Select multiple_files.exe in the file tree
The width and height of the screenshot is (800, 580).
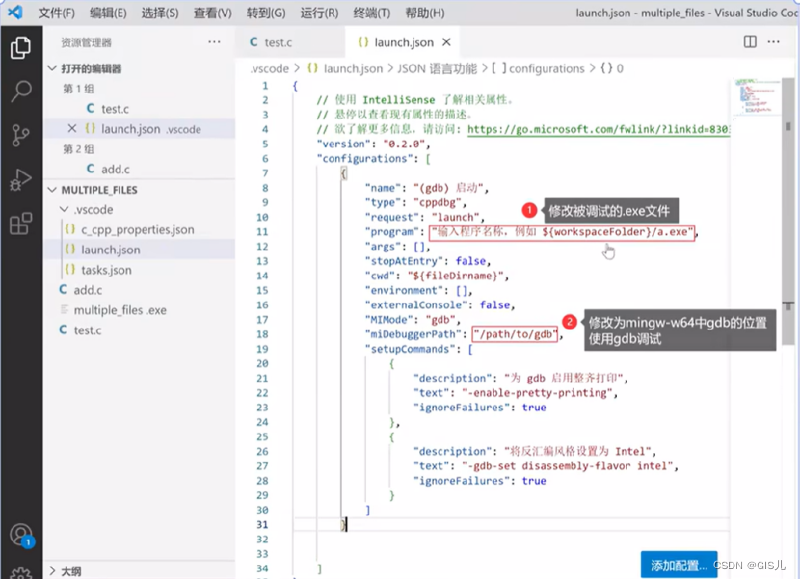click(139, 310)
